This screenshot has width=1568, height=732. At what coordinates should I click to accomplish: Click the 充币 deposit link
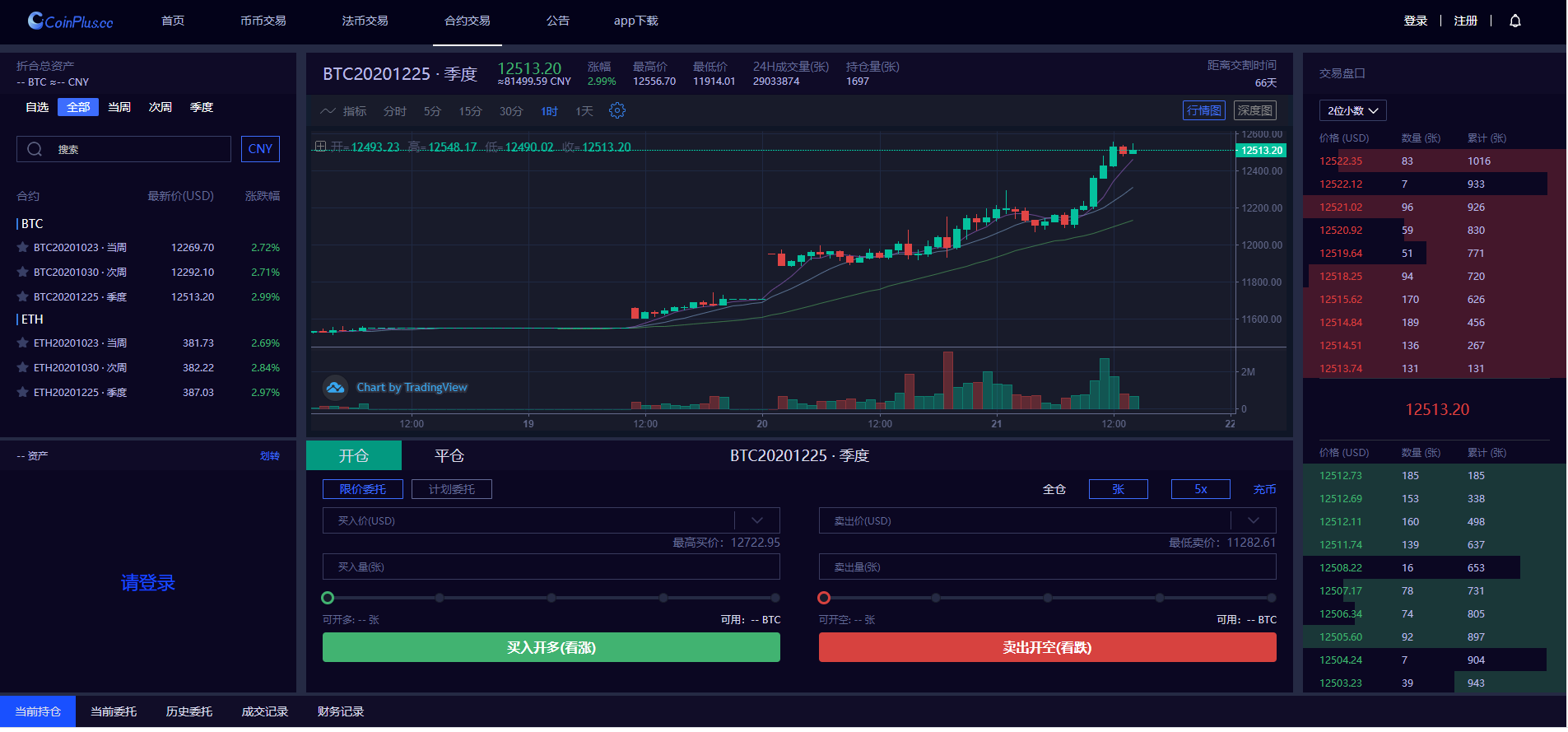pos(1265,489)
